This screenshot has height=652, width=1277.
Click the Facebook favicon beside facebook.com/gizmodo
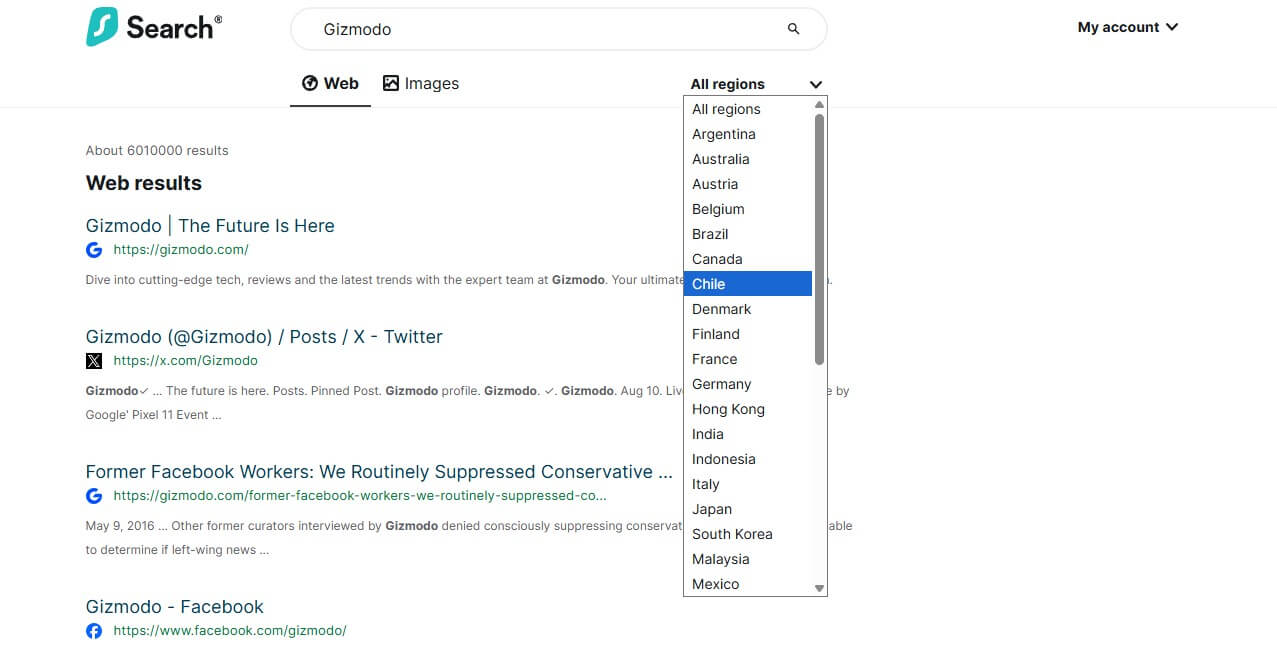94,631
